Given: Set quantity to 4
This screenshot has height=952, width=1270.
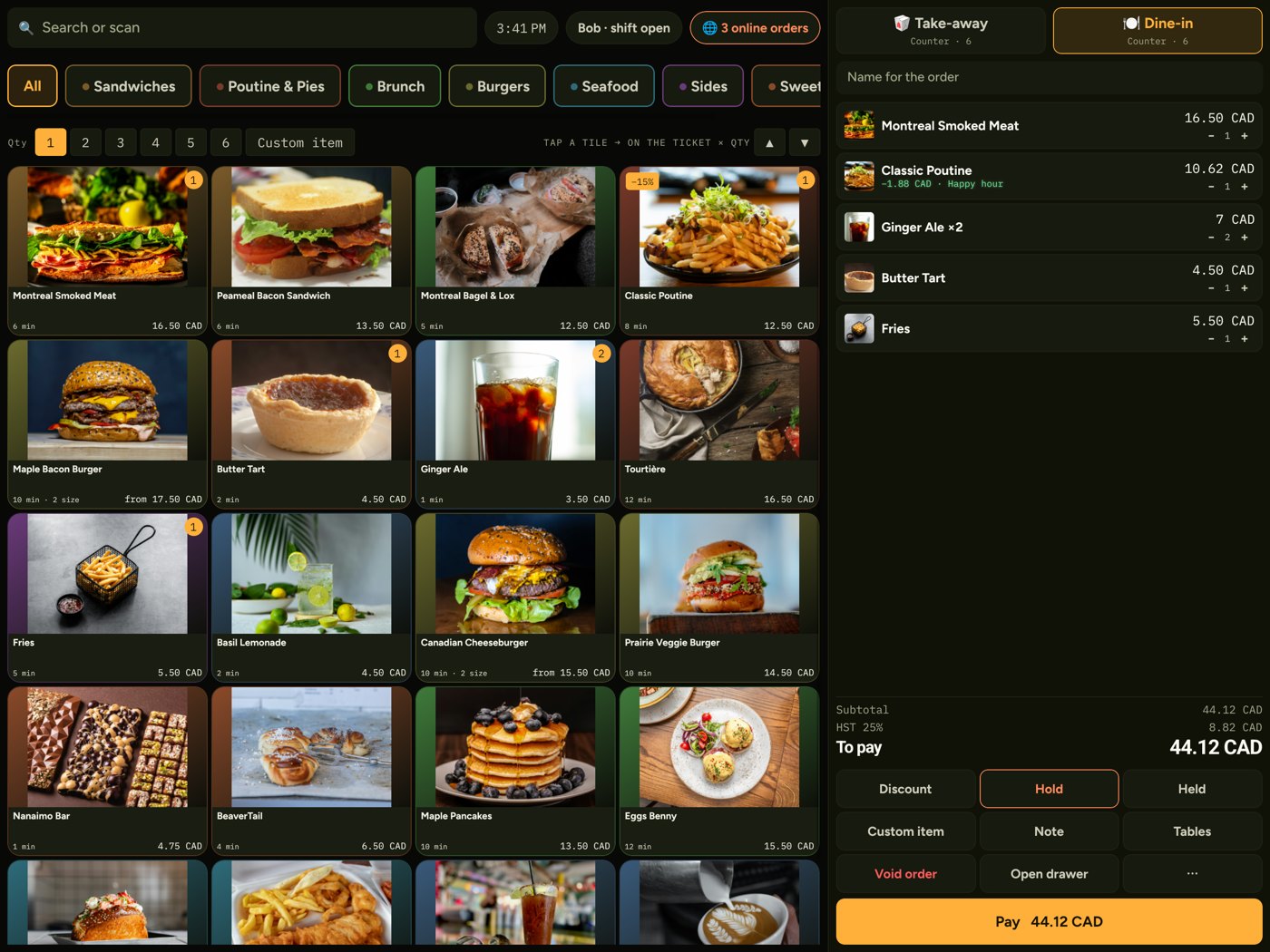Looking at the screenshot, I should 155,142.
